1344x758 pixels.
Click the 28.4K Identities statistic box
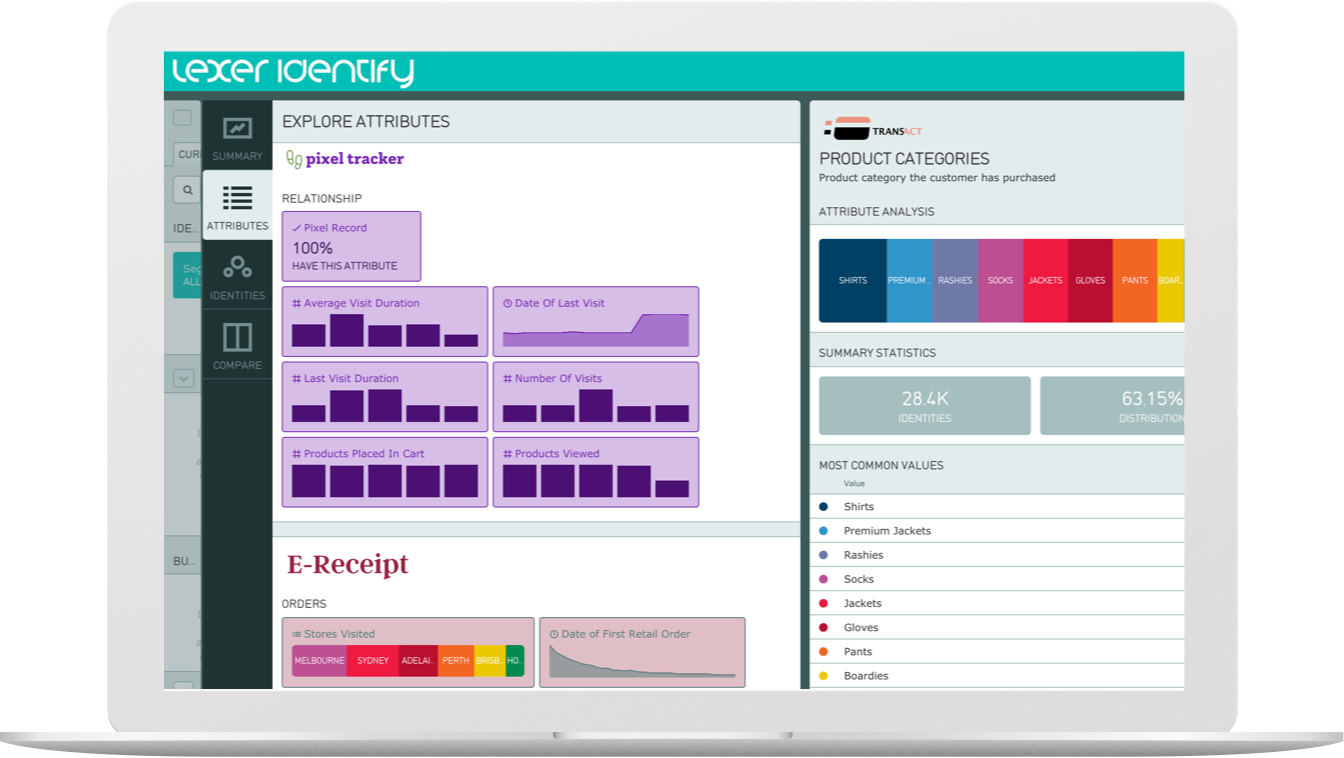point(924,405)
